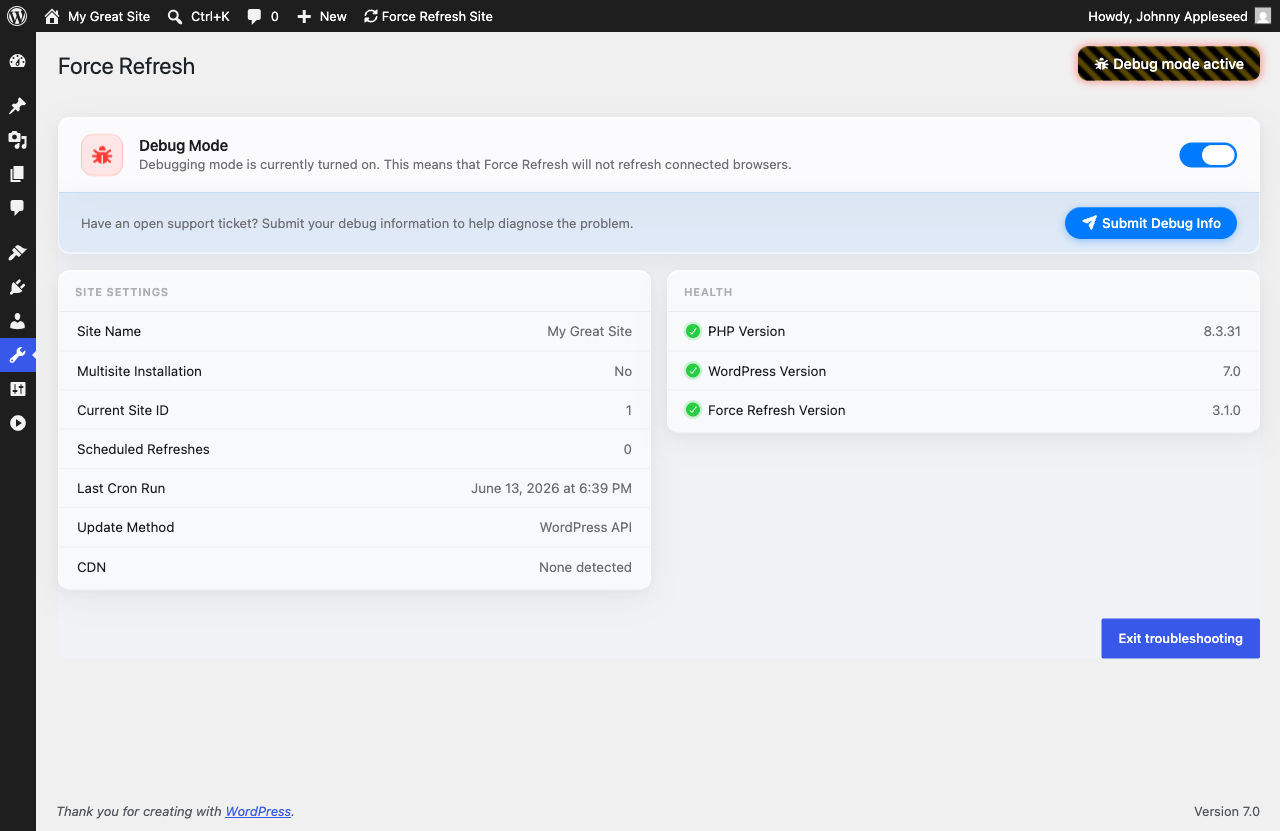Open the Ctrl+K search command
This screenshot has height=831, width=1280.
coord(198,16)
